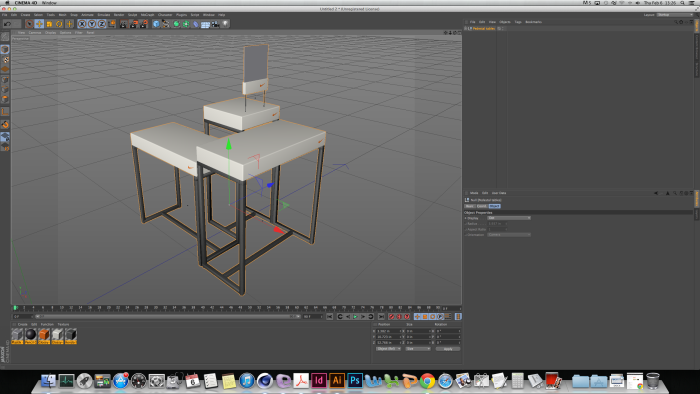Select the Pedestal tables object row
Viewport: 700px width, 394px height.
pyautogui.click(x=484, y=29)
